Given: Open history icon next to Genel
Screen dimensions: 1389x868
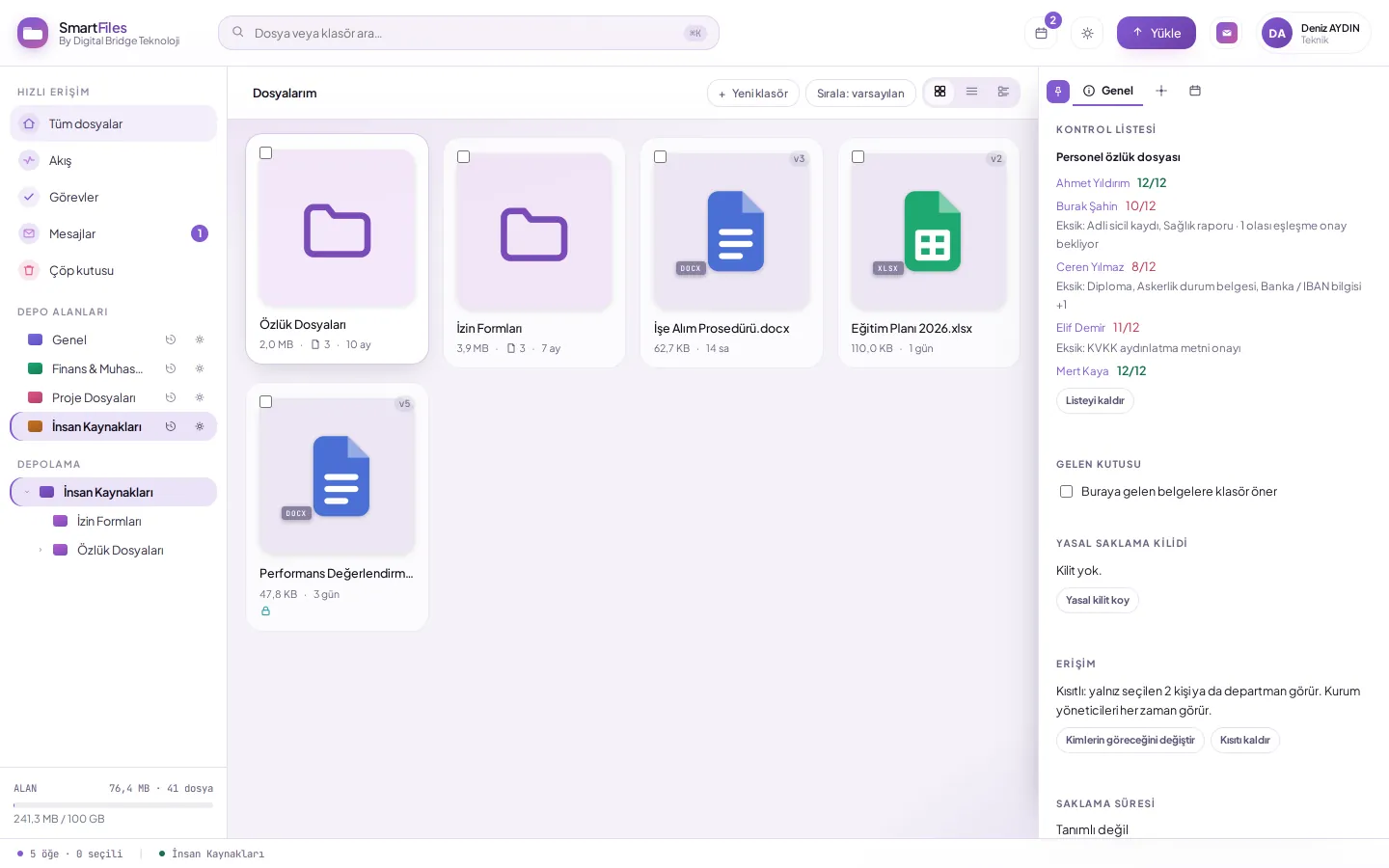Looking at the screenshot, I should click(x=171, y=339).
